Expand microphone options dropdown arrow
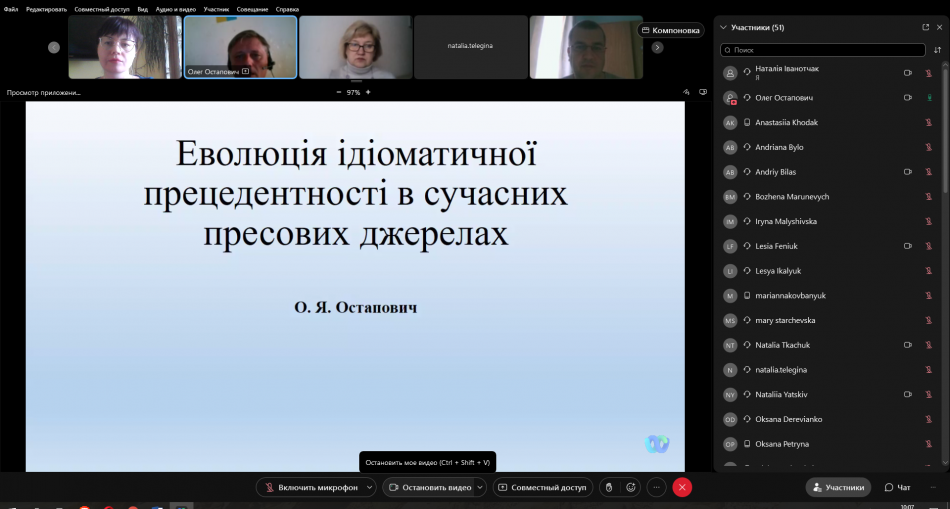This screenshot has height=509, width=950. click(369, 487)
